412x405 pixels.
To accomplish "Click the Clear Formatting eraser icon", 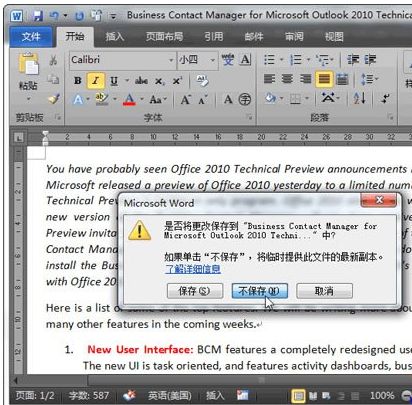I will pos(202,81).
